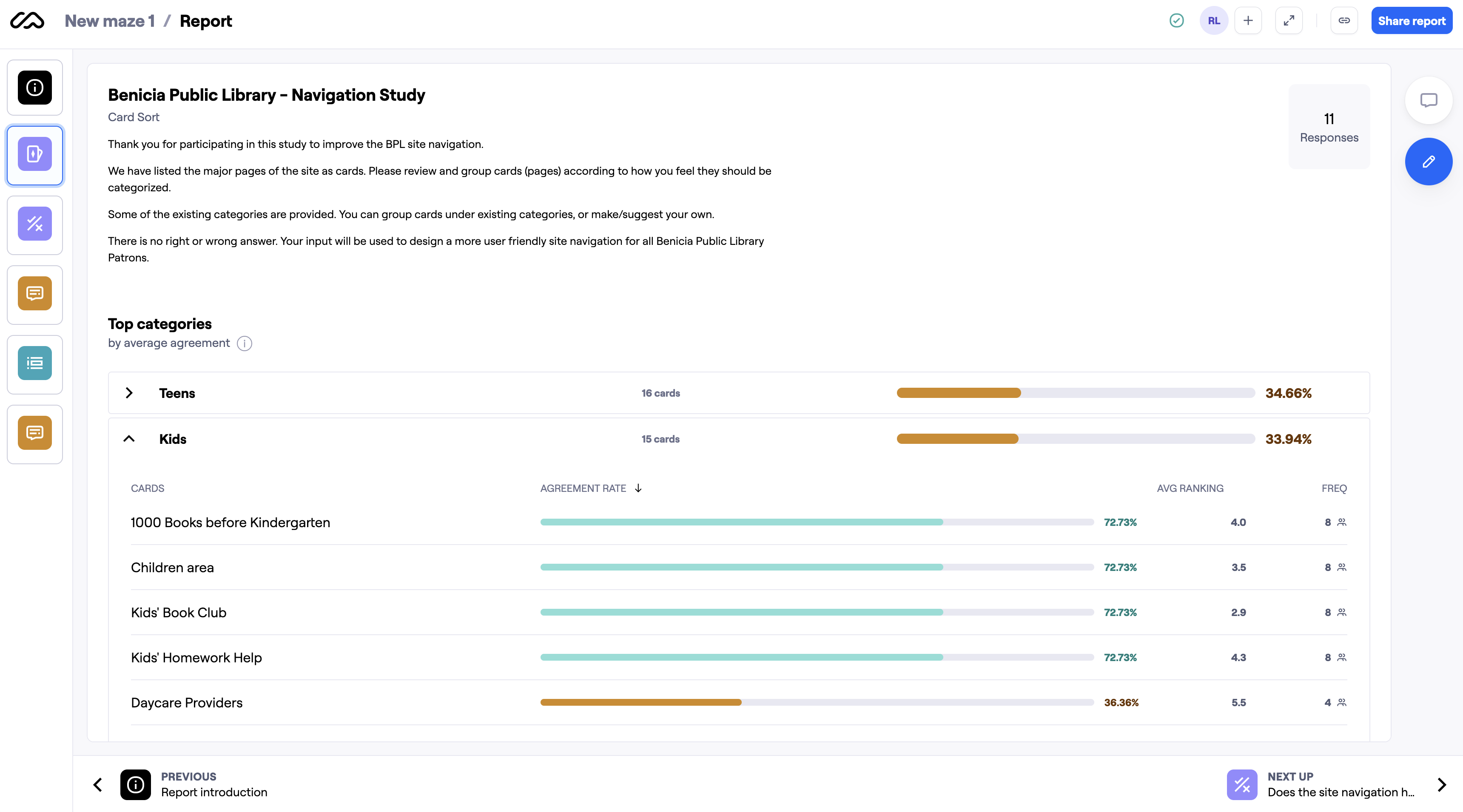Sort by Agreement Rate column arrow
The height and width of the screenshot is (812, 1463).
[638, 488]
